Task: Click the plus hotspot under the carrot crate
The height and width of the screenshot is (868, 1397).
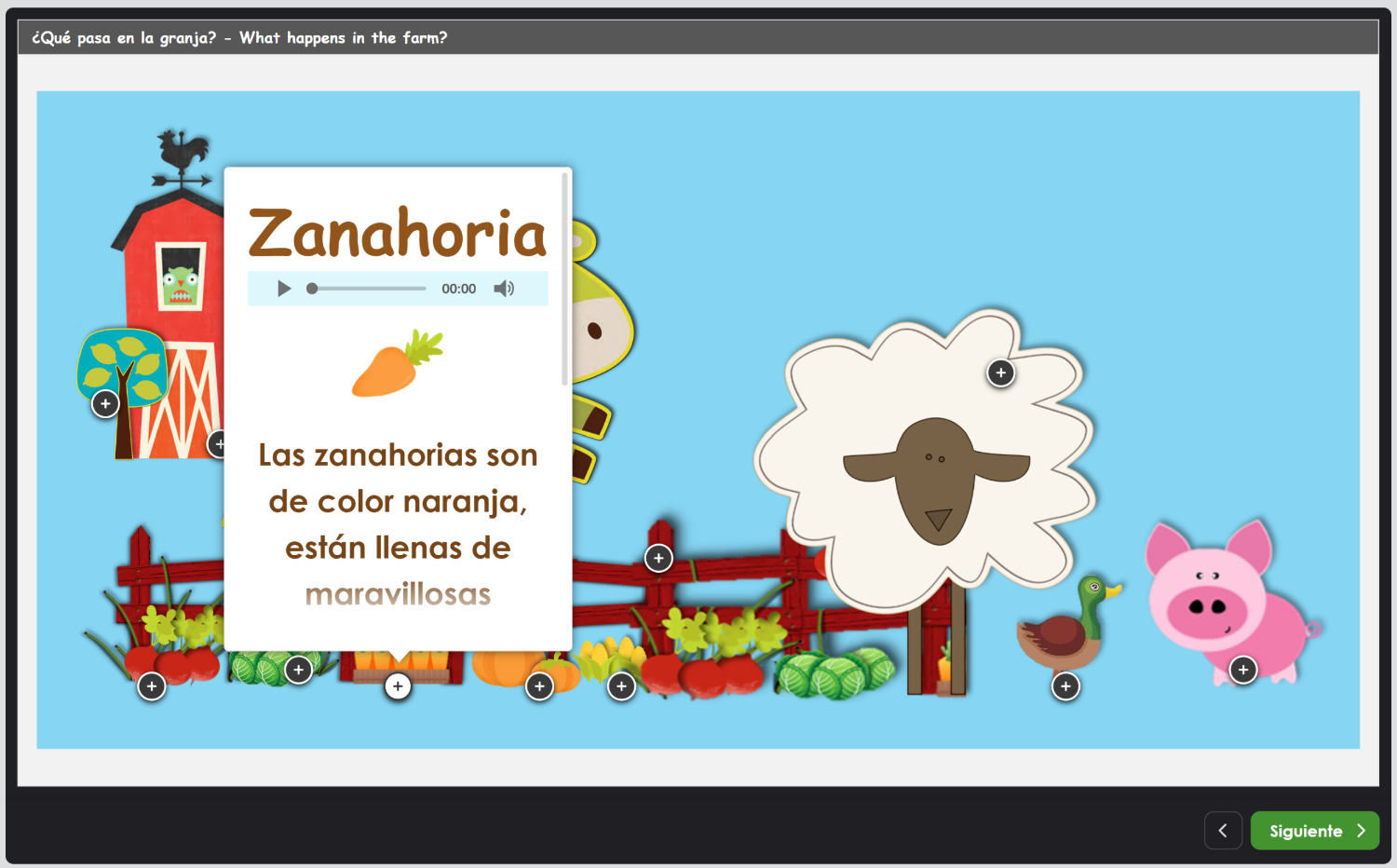Action: click(x=398, y=686)
